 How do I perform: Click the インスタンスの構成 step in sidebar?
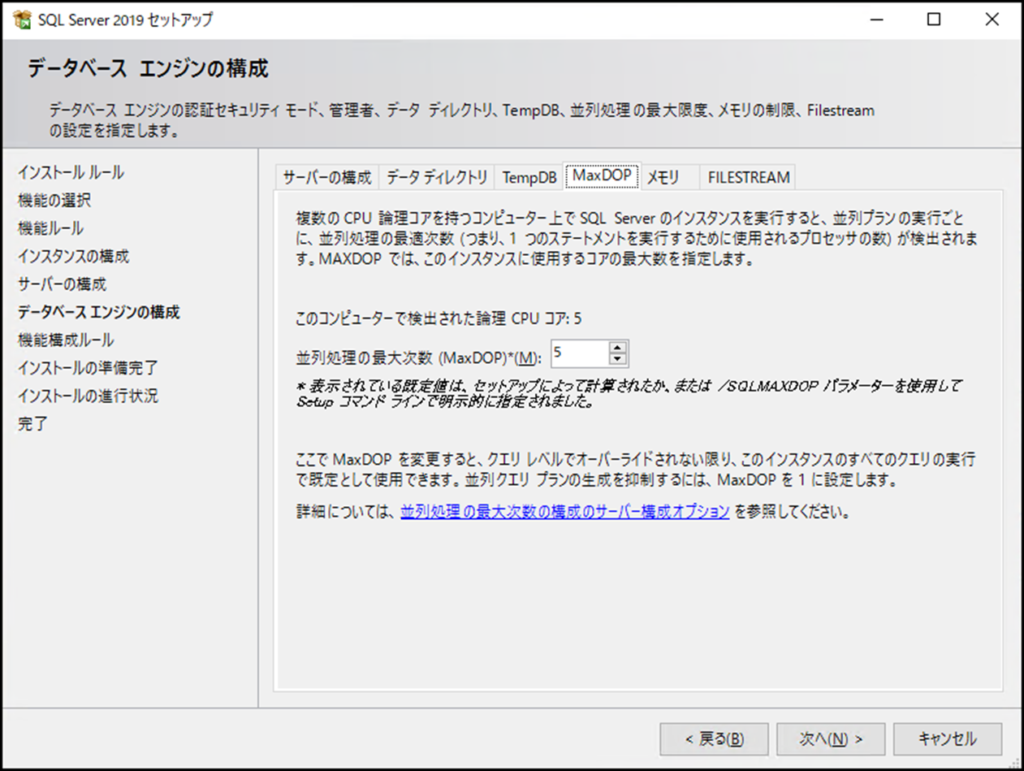click(73, 257)
